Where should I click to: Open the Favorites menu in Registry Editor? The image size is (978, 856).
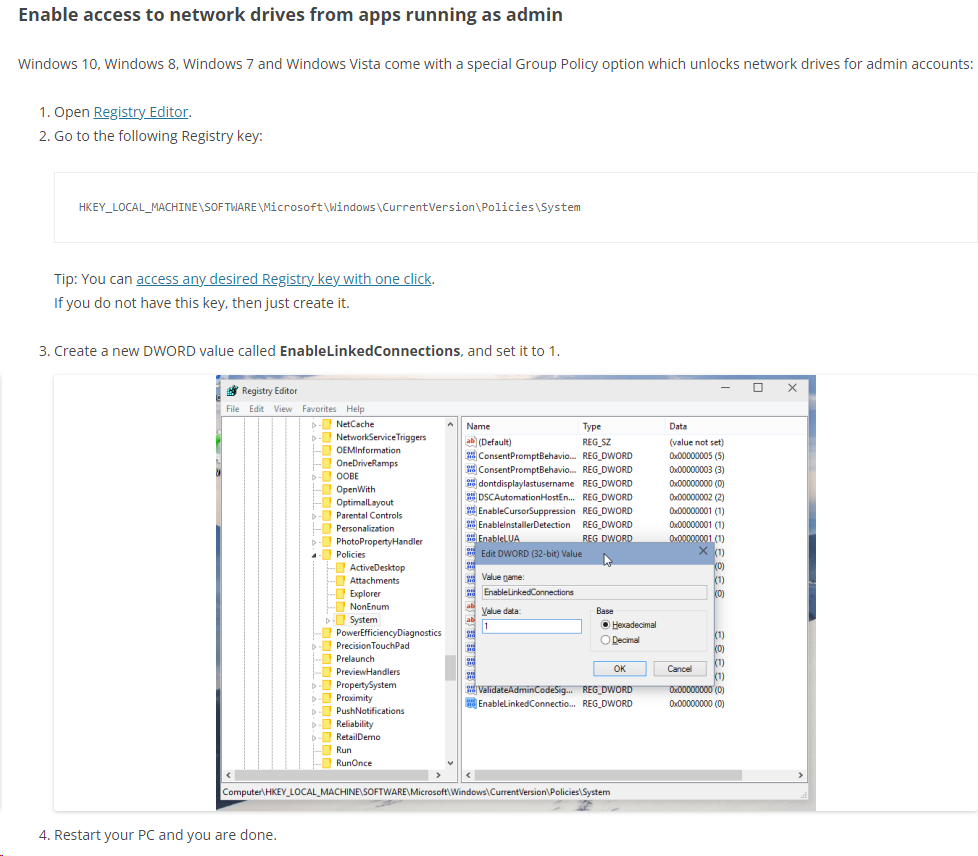coord(319,409)
